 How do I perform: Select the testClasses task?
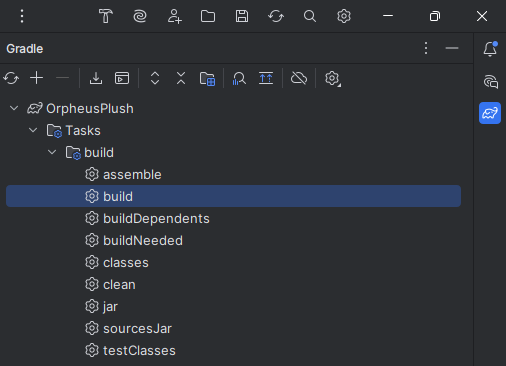233,350
